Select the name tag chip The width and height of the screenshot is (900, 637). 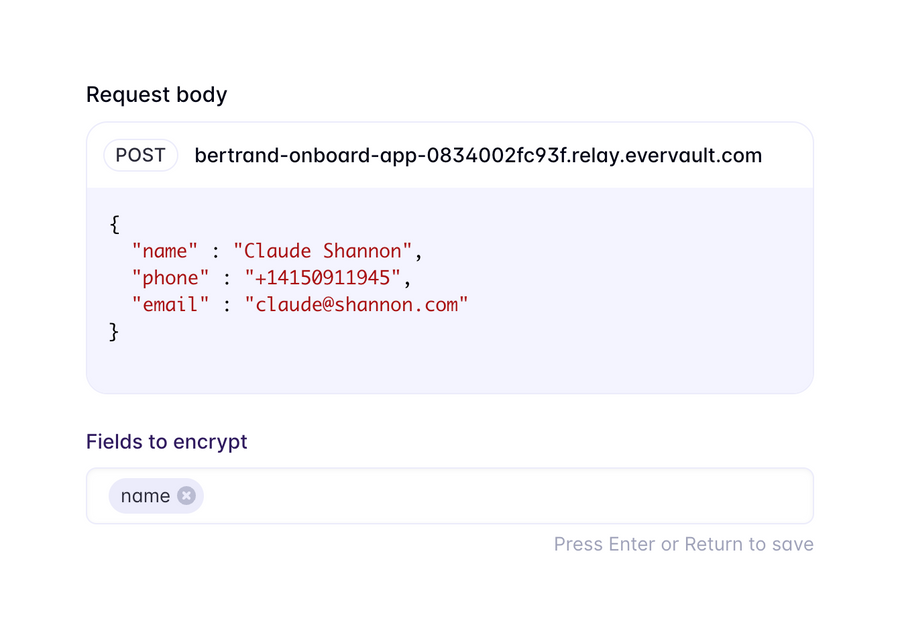pyautogui.click(x=145, y=495)
